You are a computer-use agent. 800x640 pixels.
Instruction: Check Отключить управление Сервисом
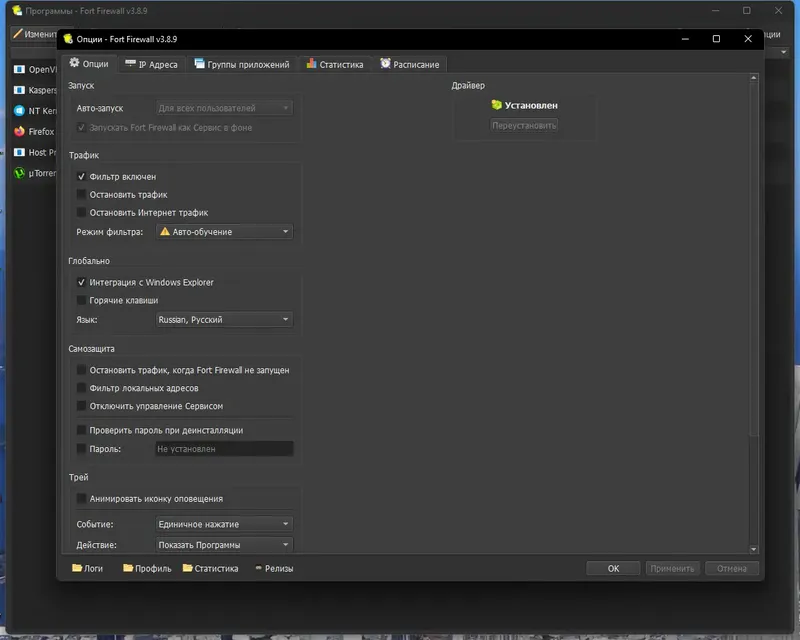81,405
